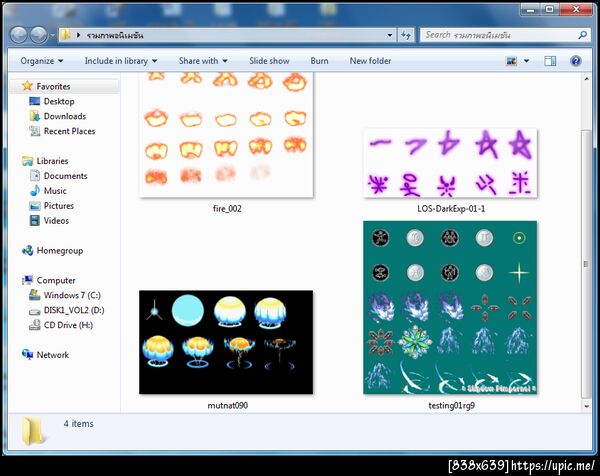Click the Libraries icon
Screen dimensions: 600x476
tap(27, 161)
